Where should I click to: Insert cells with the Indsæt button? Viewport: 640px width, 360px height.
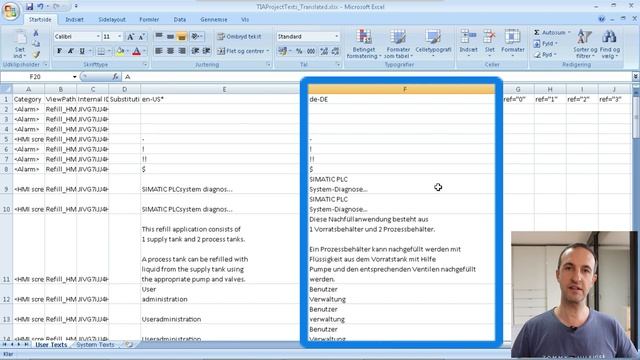click(468, 43)
